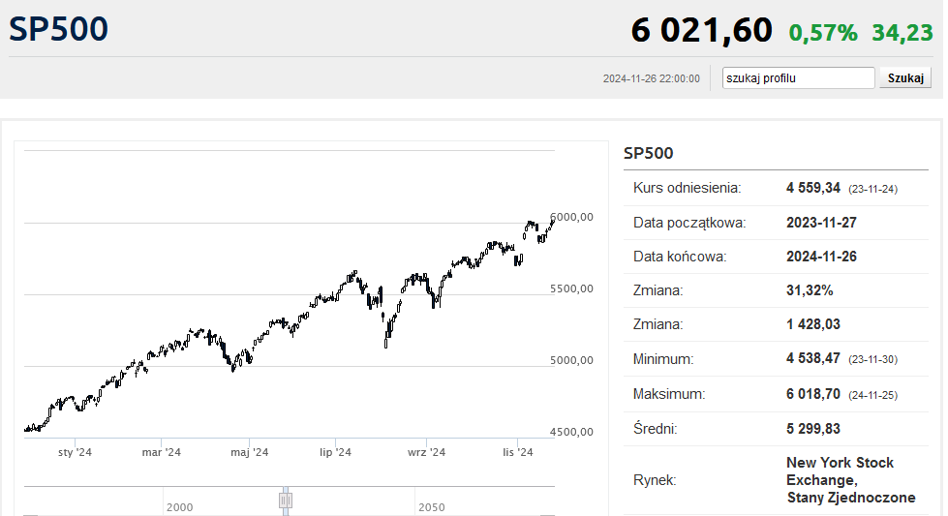The image size is (948, 516).
Task: Click the current price 6 021,60
Action: 701,31
